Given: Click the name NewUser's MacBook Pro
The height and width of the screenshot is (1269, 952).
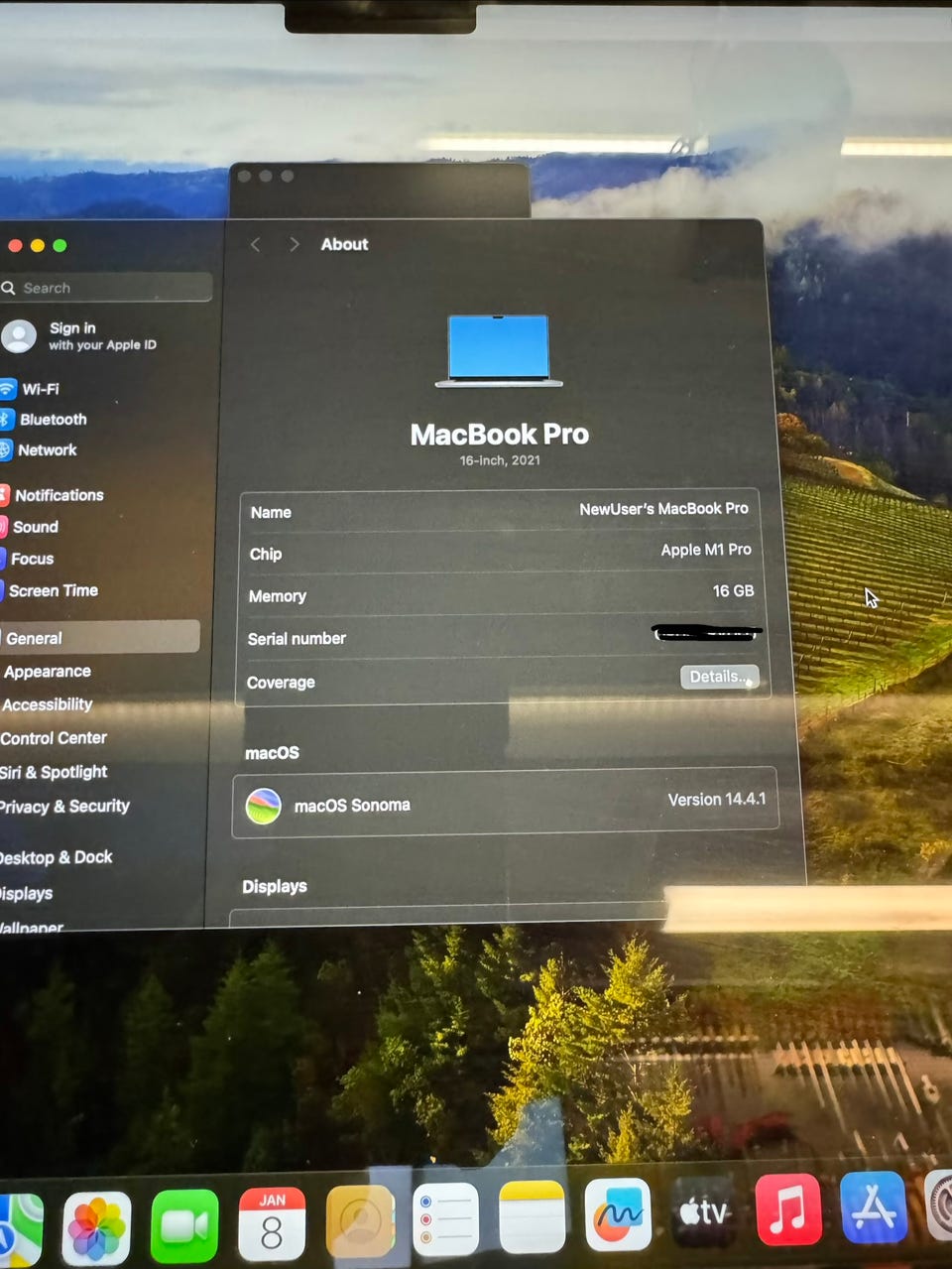Looking at the screenshot, I should click(x=663, y=509).
